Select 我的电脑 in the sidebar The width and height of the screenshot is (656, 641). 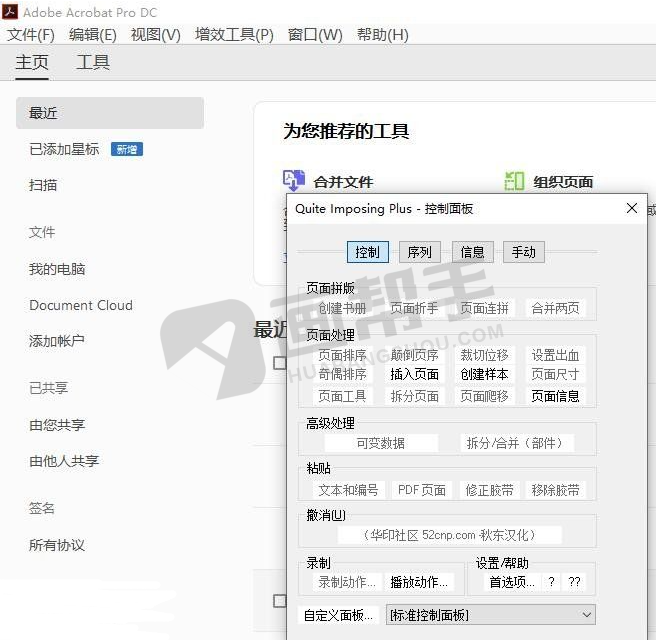[57, 269]
